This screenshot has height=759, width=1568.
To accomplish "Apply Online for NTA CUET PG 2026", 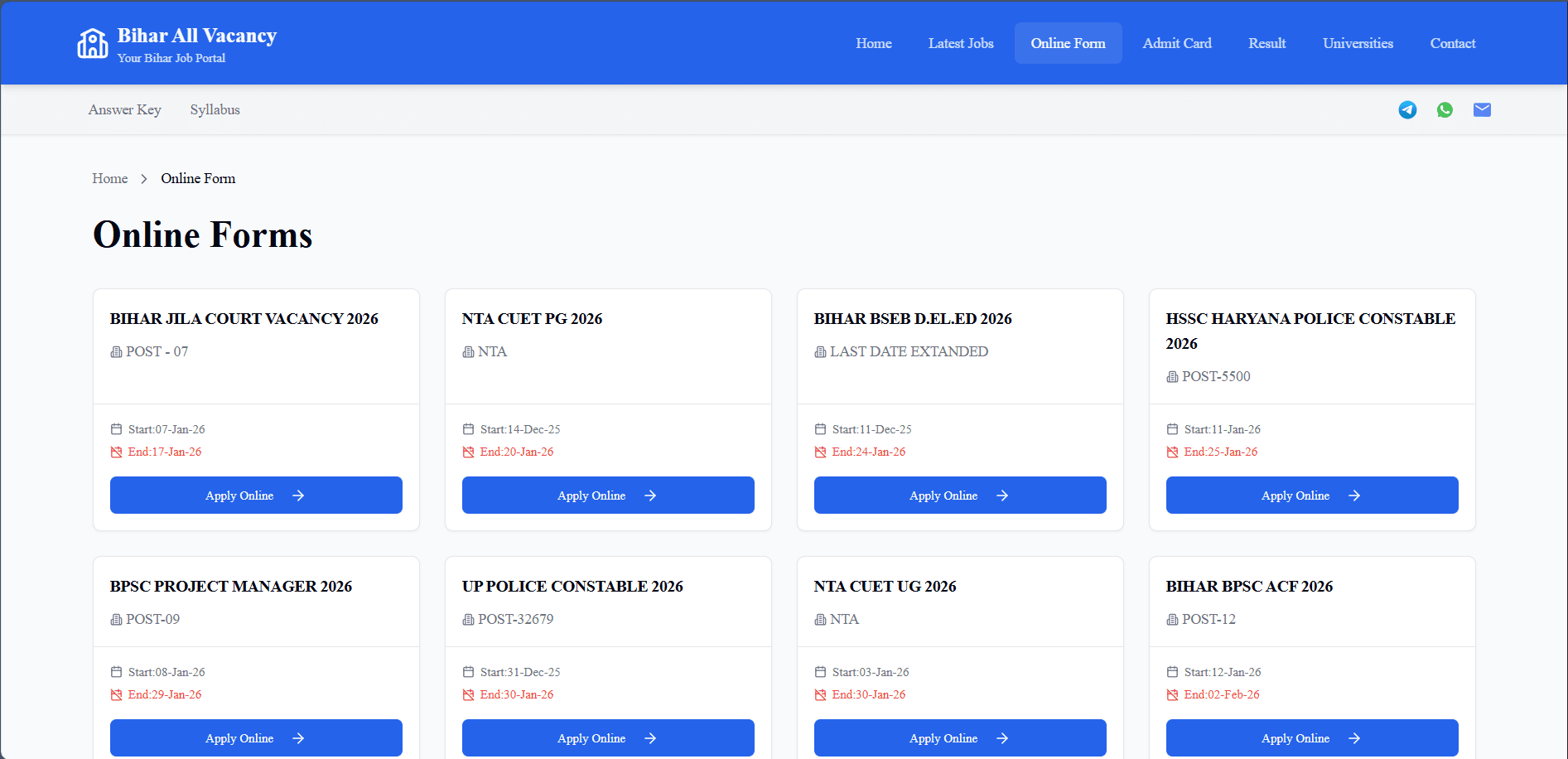I will pyautogui.click(x=607, y=496).
